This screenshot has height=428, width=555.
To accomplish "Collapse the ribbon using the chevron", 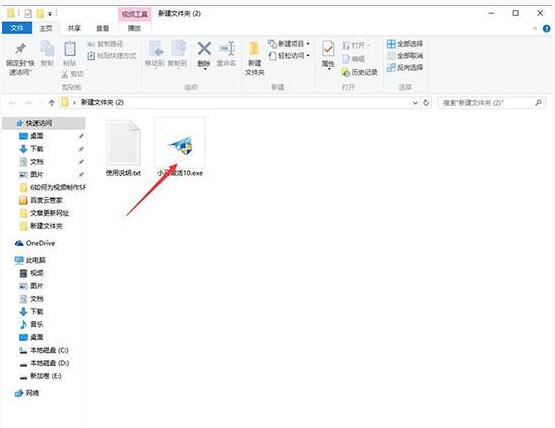I will coord(534,29).
